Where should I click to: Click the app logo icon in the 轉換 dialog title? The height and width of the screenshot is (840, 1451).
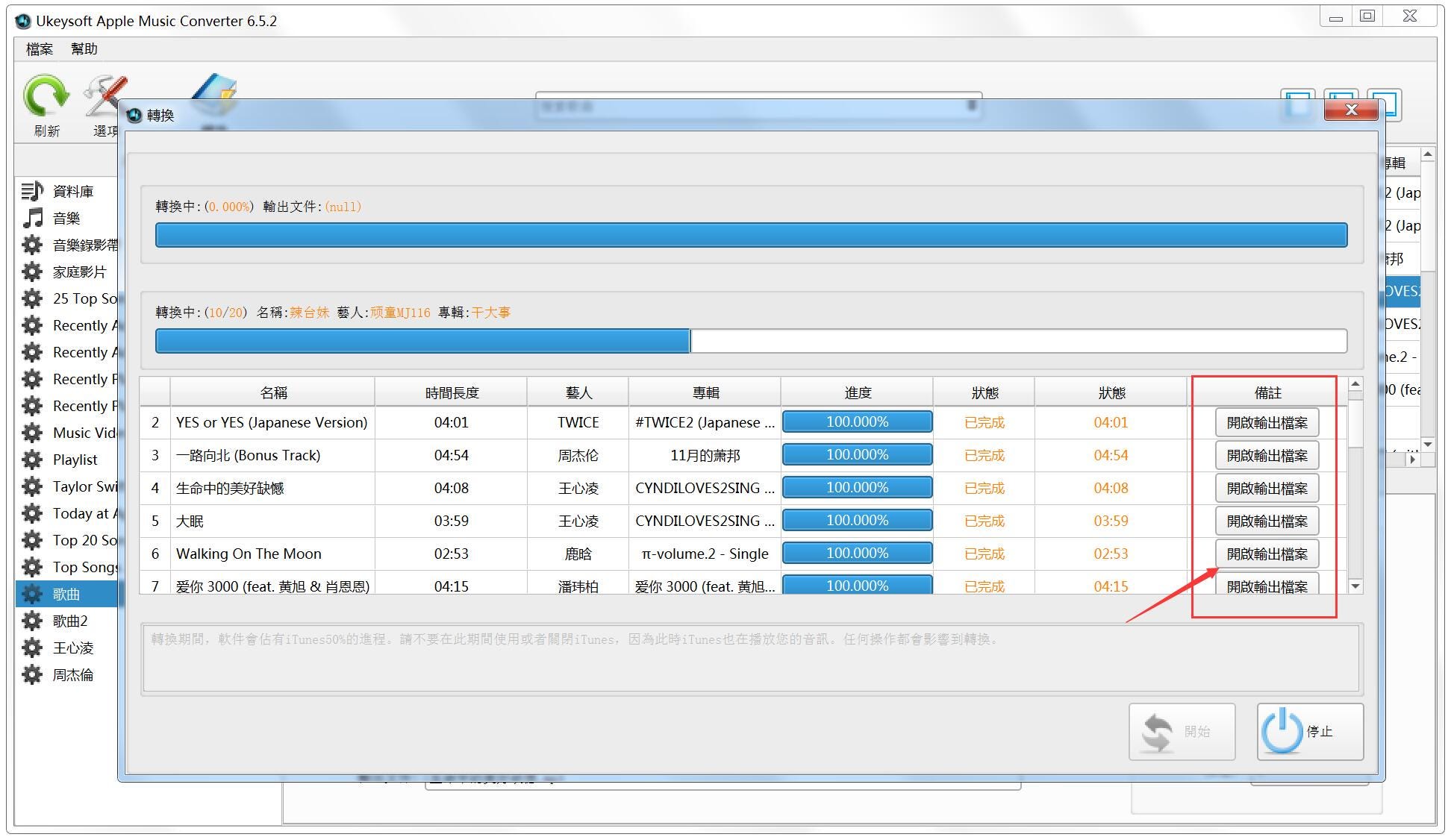(134, 115)
